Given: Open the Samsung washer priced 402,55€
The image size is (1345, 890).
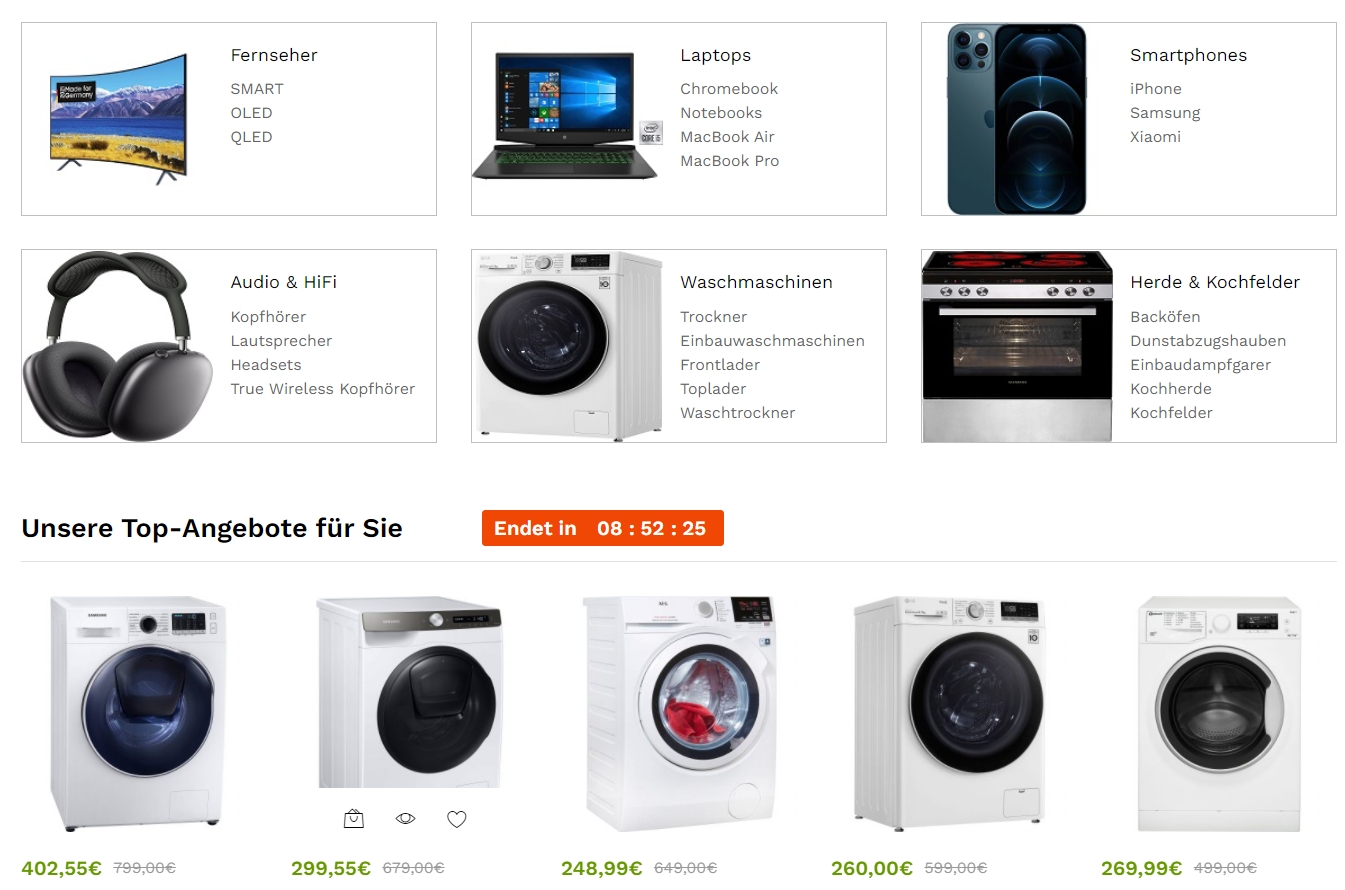Looking at the screenshot, I should 138,713.
